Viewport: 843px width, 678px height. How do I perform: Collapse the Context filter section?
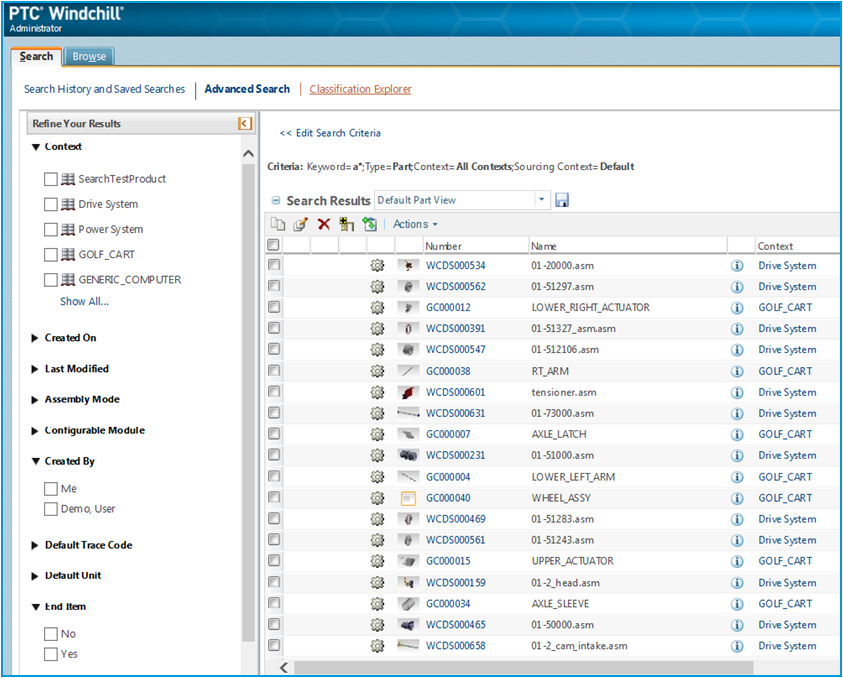(35, 147)
